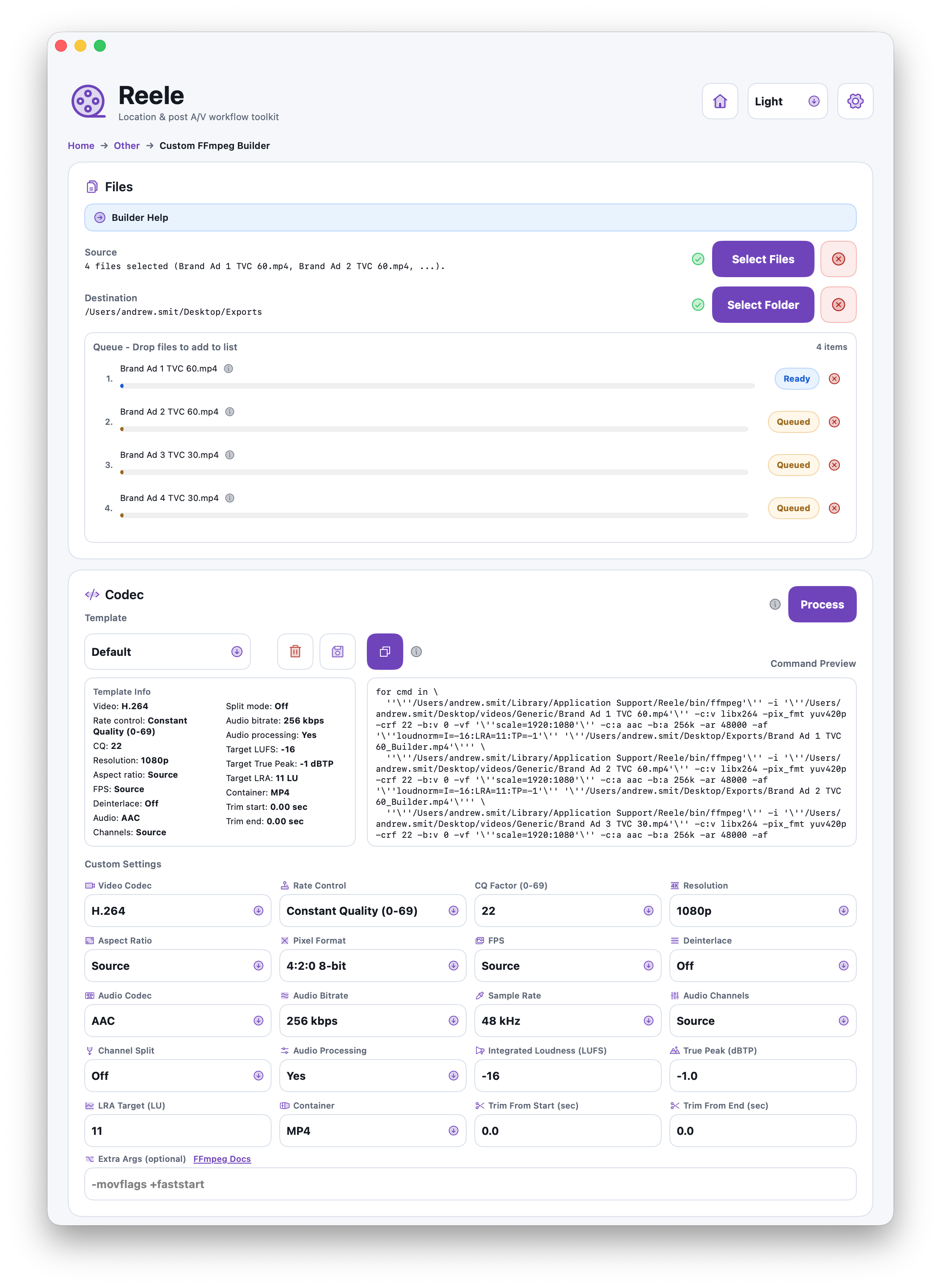The image size is (941, 1288).
Task: Open the Light theme dropdown
Action: [x=787, y=102]
